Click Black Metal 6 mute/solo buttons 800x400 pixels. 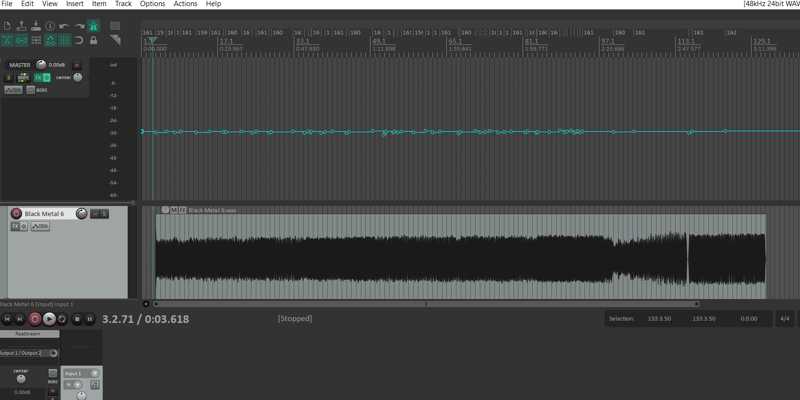tap(99, 214)
